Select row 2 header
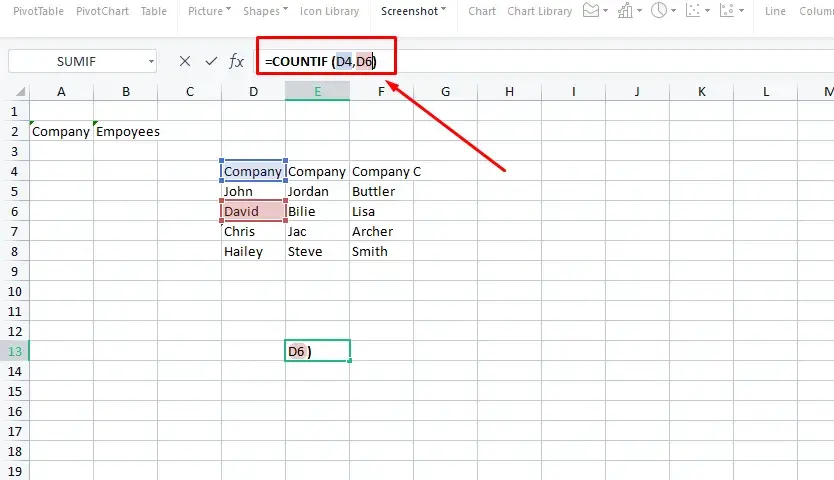834x480 pixels. (x=14, y=131)
